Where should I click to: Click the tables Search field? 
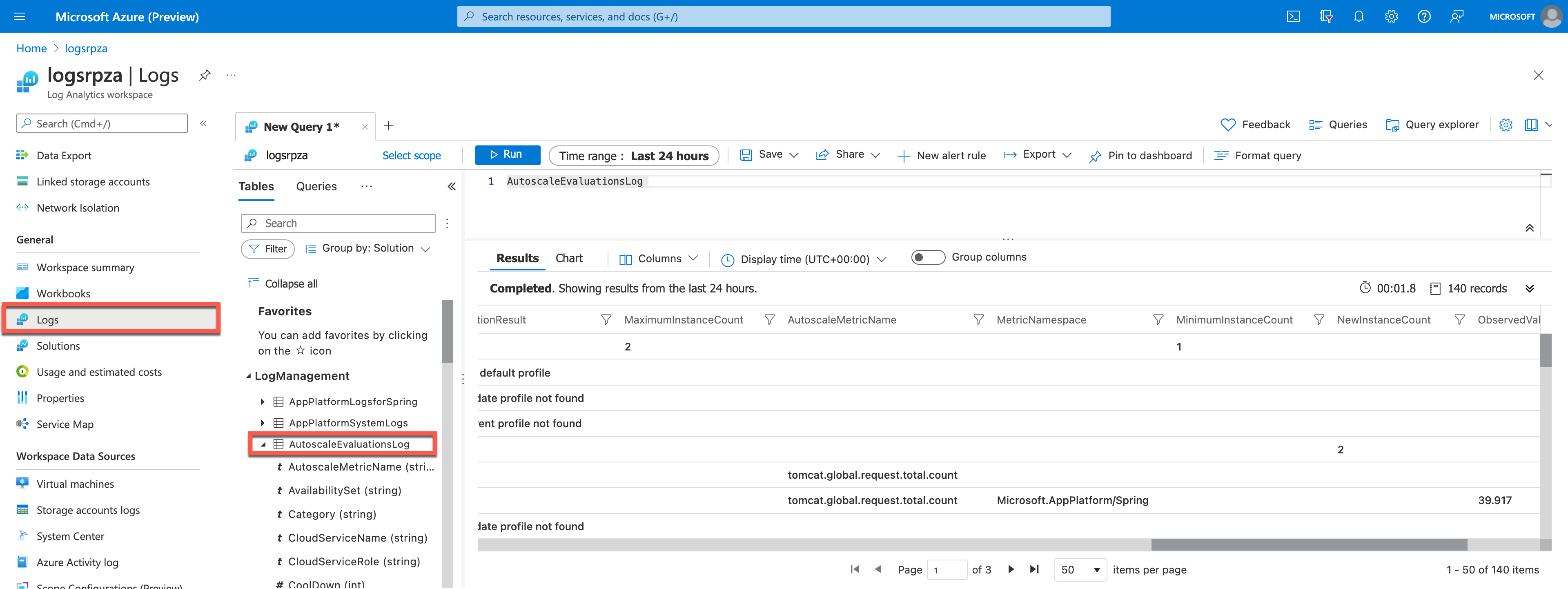pos(339,223)
